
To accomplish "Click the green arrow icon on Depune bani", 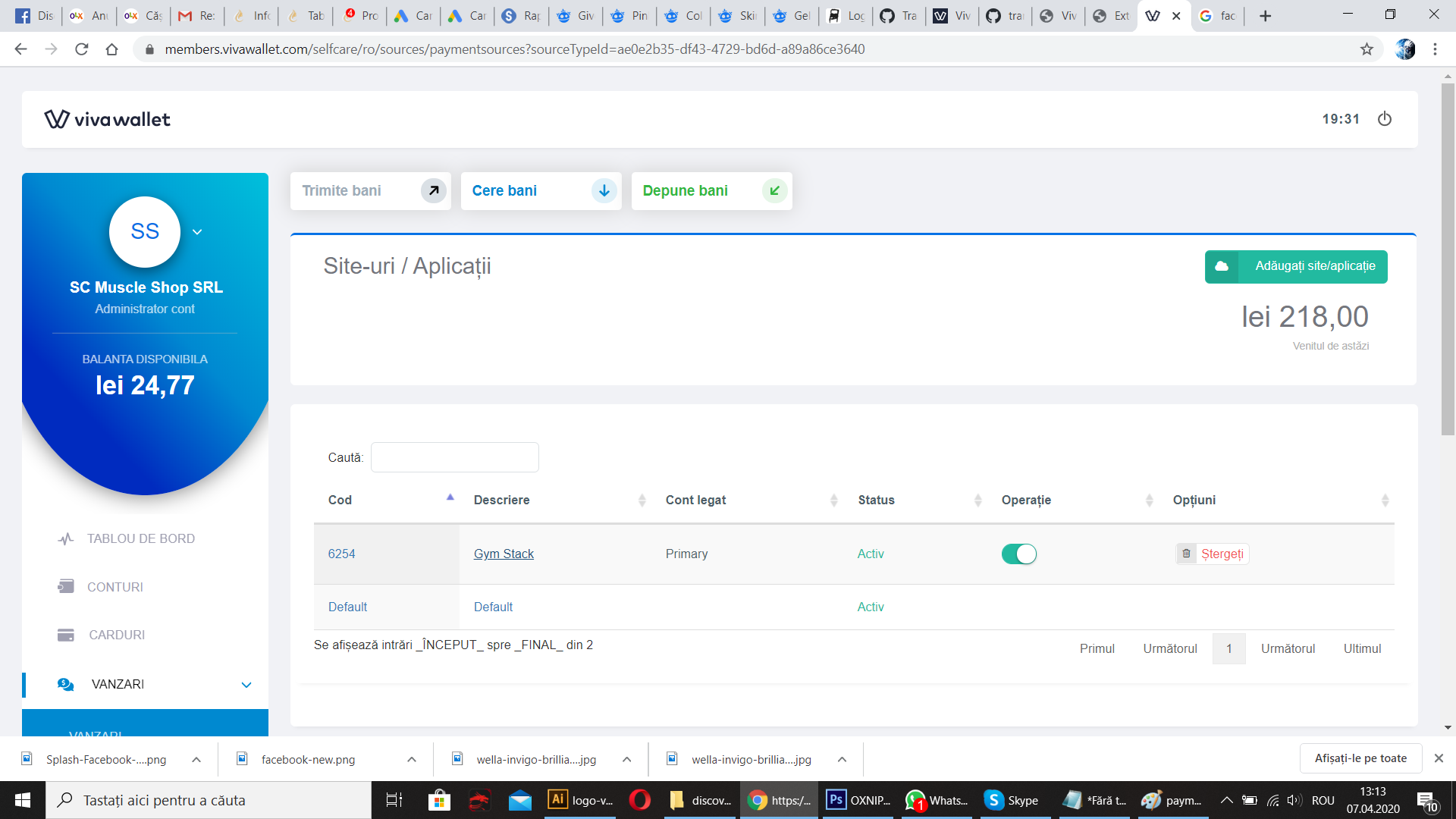I will pos(774,191).
